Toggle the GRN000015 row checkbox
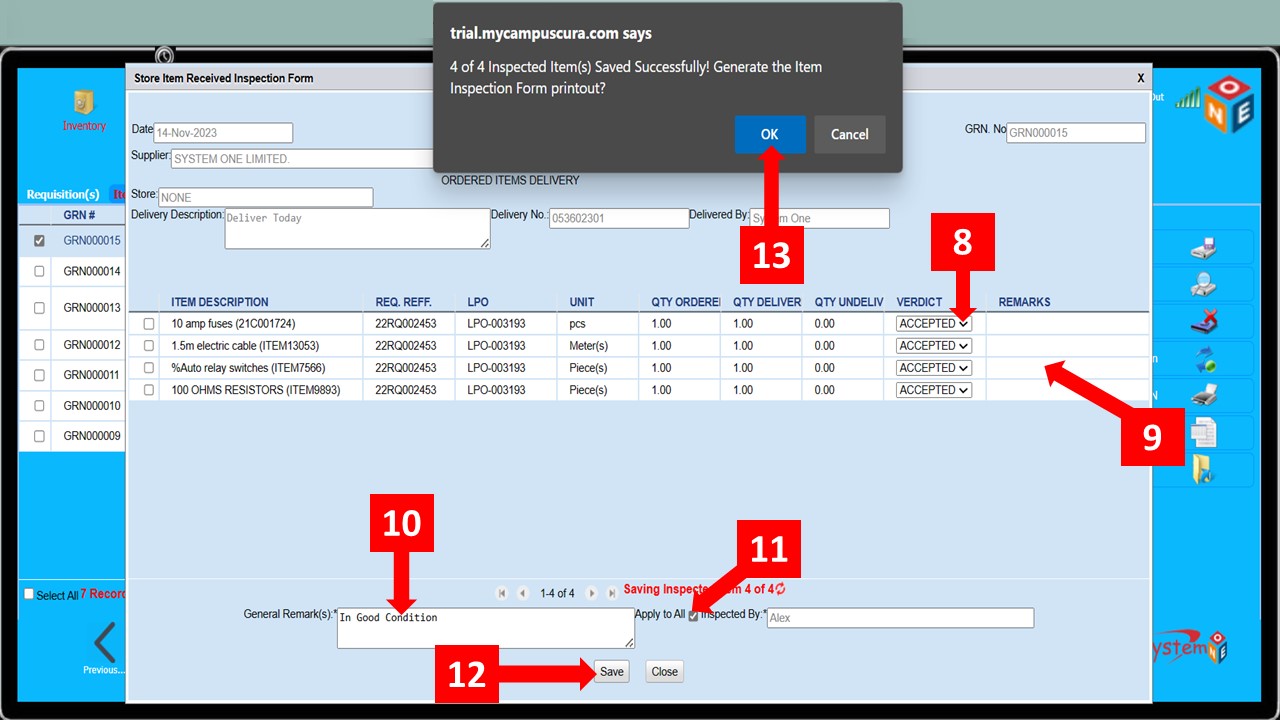 (x=39, y=241)
